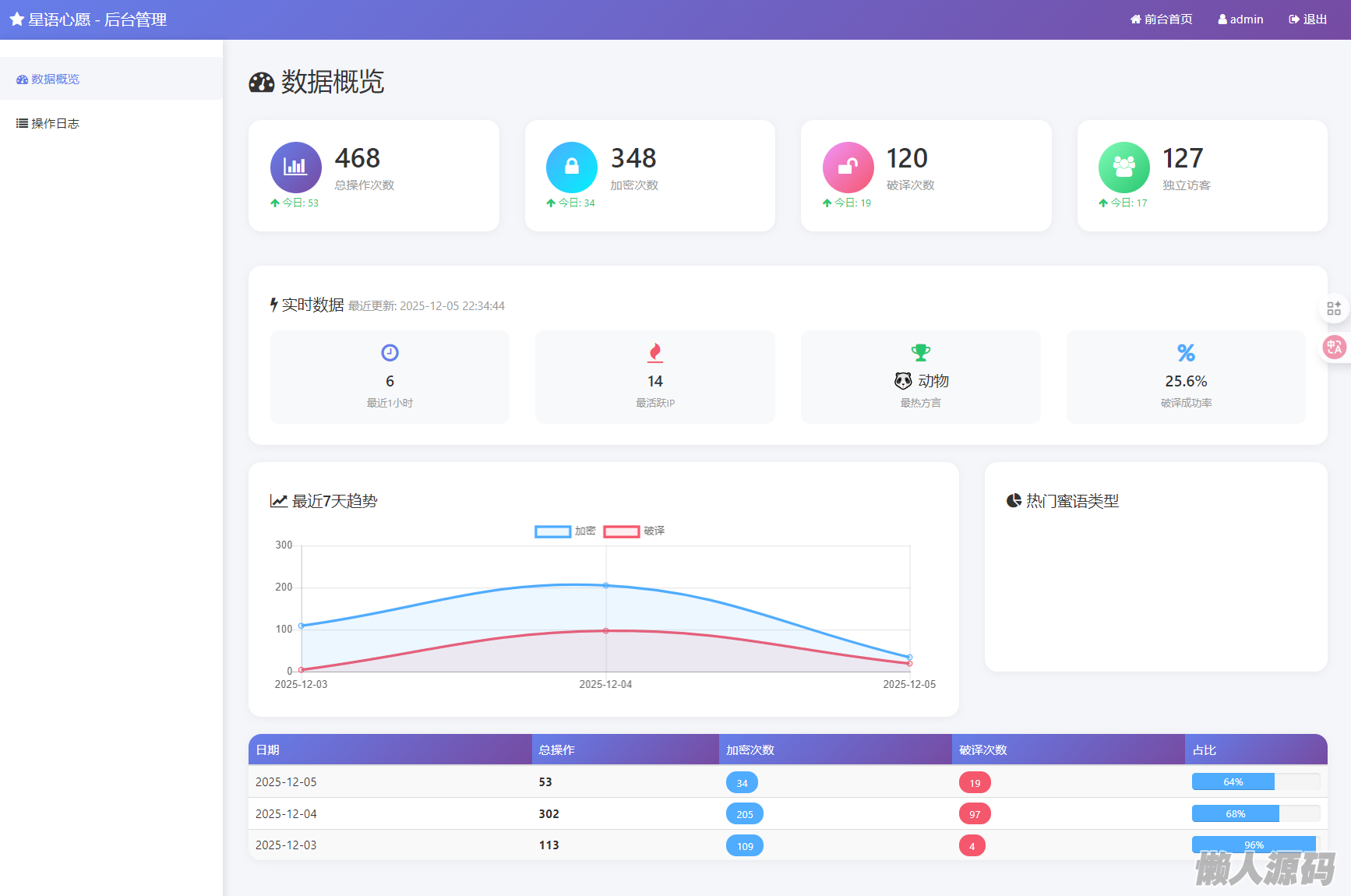Click the blue 205 badge in 加密次数 column

pyautogui.click(x=744, y=814)
